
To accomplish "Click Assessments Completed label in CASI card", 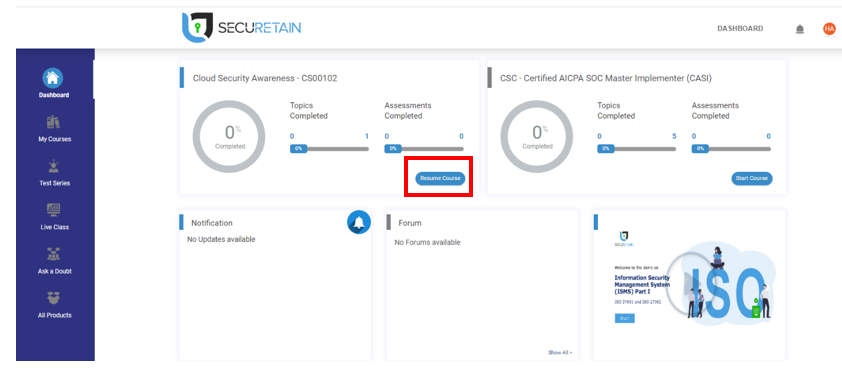I will coord(715,111).
